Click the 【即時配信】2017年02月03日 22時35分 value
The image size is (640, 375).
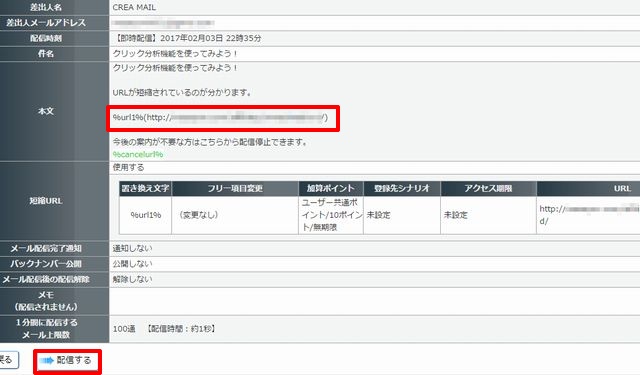pos(187,38)
